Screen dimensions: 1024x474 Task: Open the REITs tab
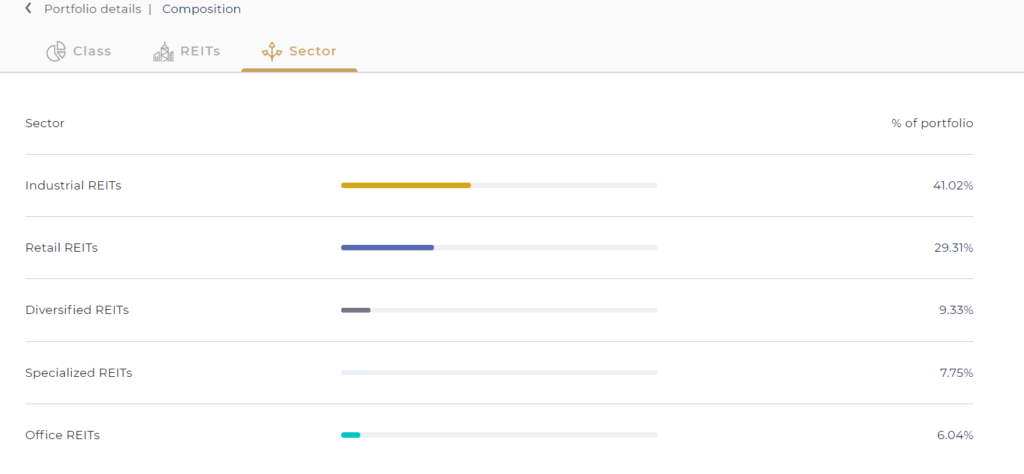click(x=186, y=52)
